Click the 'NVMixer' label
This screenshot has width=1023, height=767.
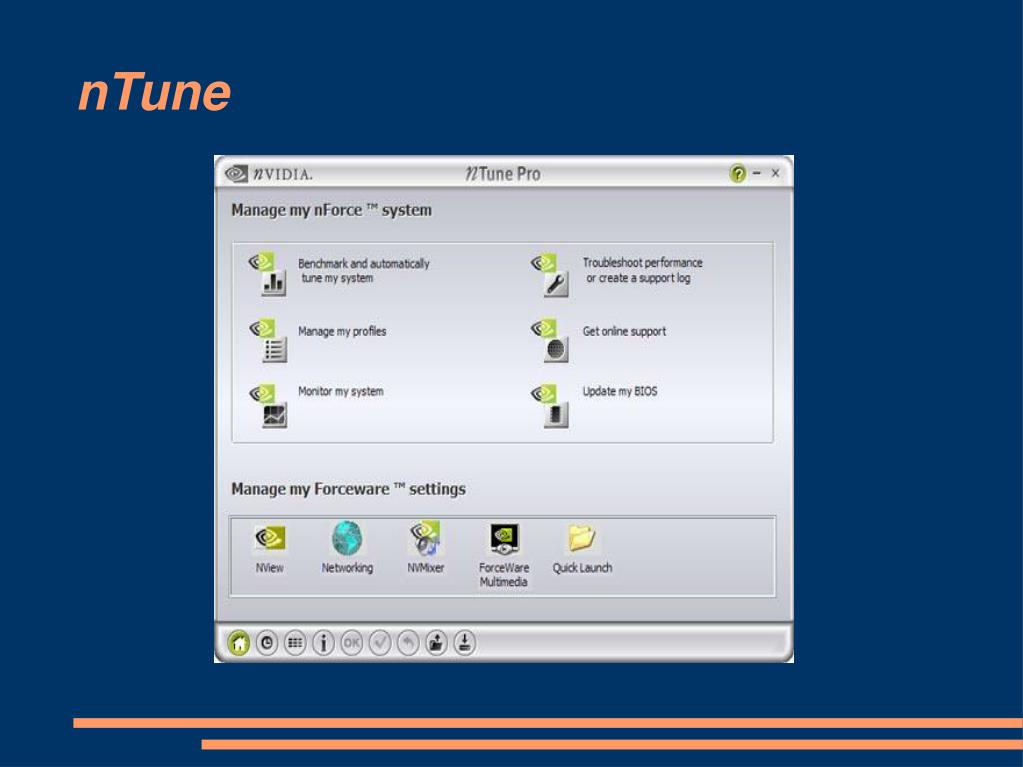pyautogui.click(x=425, y=568)
